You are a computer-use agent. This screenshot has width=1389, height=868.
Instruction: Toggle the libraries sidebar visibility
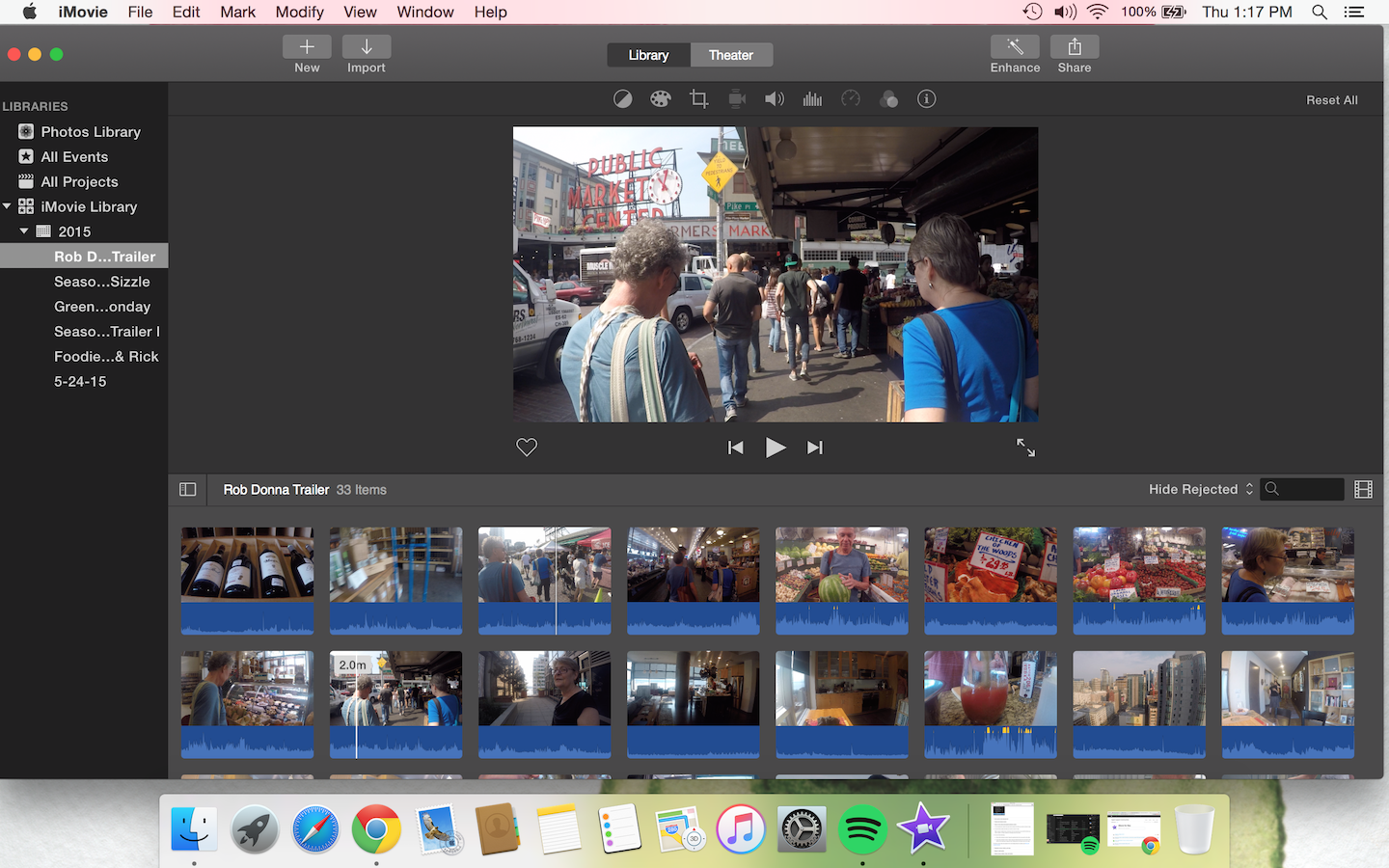tap(188, 490)
